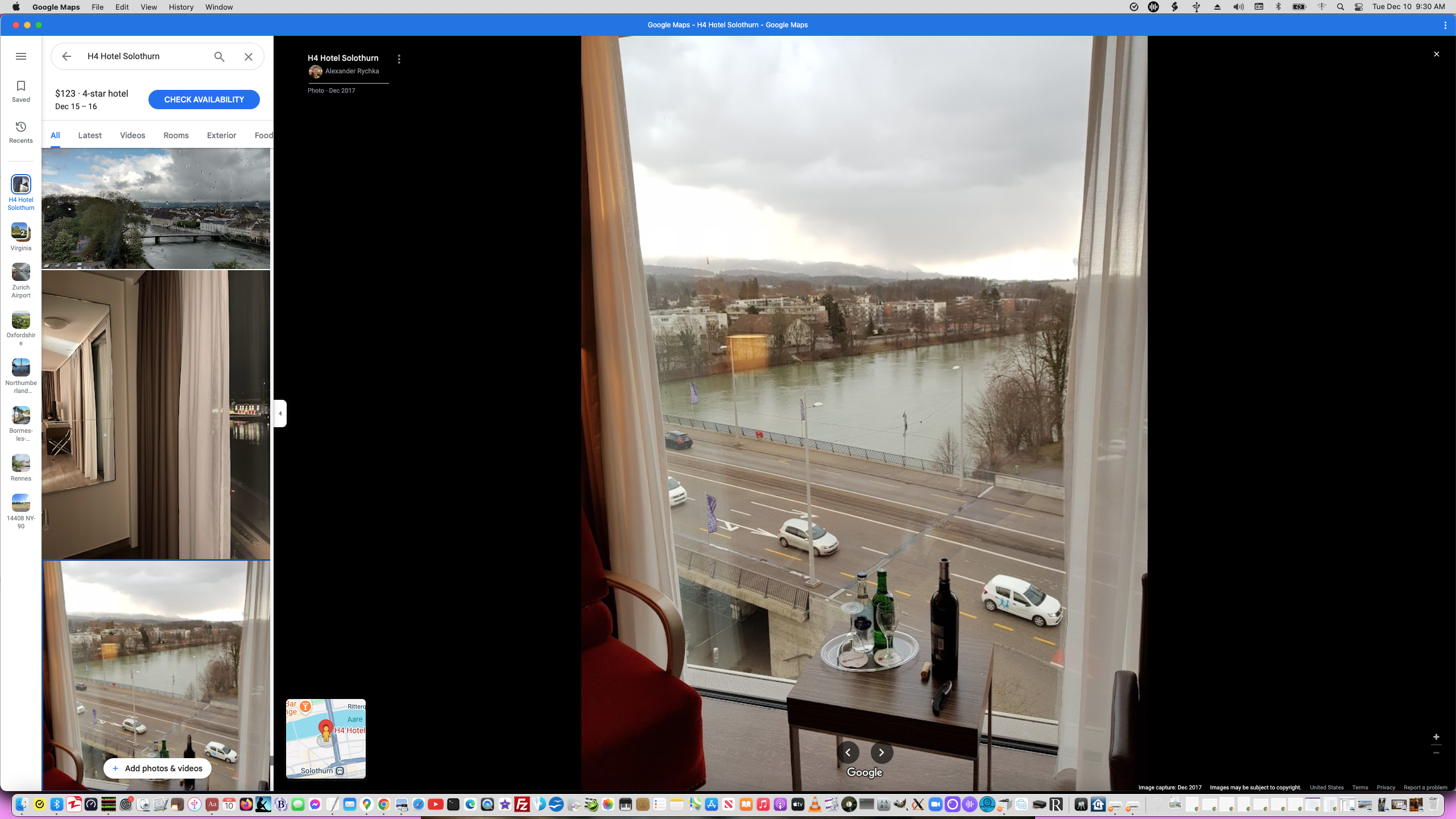Zoom in on the photo

1436,737
